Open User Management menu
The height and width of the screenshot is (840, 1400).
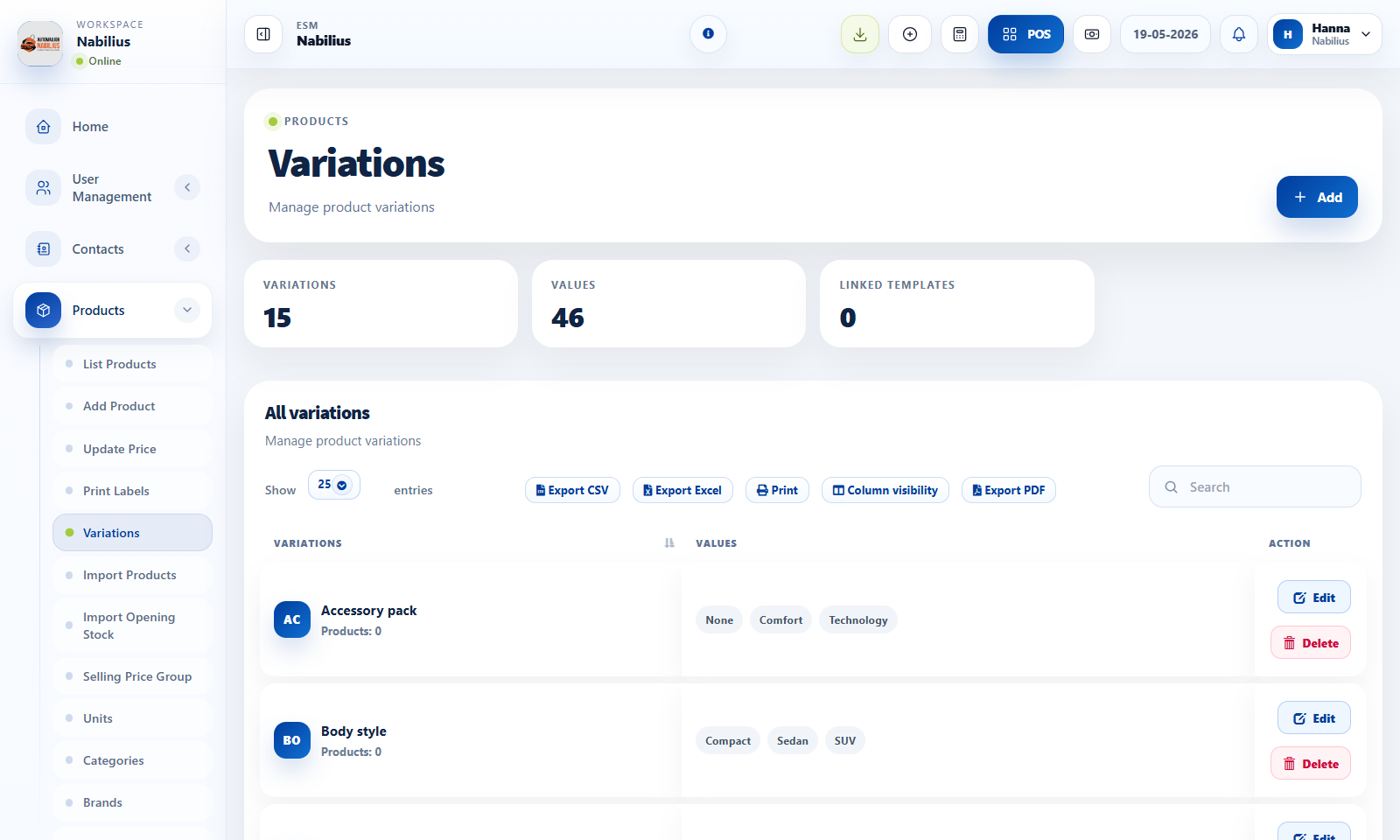[113, 187]
